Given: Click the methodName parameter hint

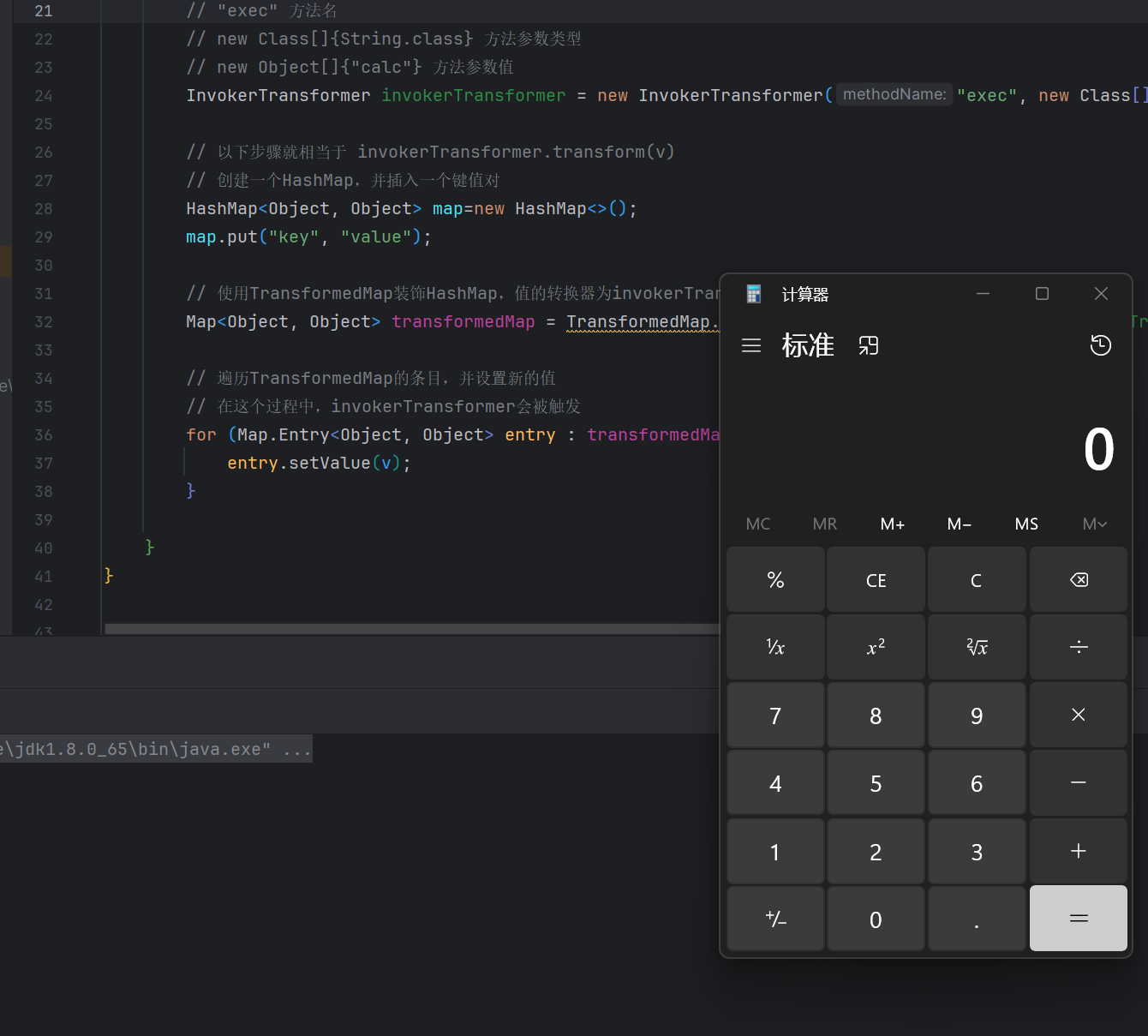Looking at the screenshot, I should click(x=894, y=95).
